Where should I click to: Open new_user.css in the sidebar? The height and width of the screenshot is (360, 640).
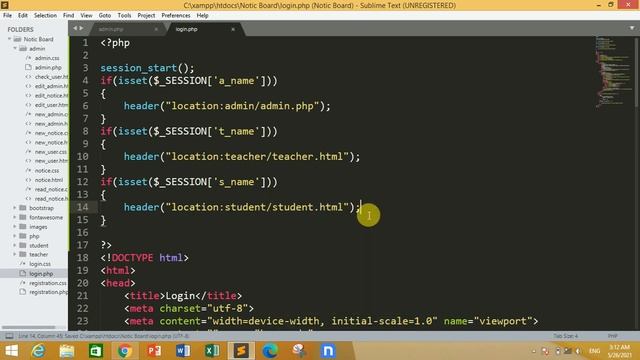(51, 152)
